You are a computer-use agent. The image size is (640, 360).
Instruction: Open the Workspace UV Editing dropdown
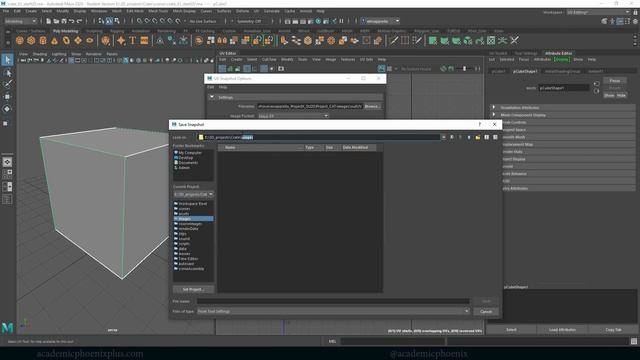tap(598, 12)
